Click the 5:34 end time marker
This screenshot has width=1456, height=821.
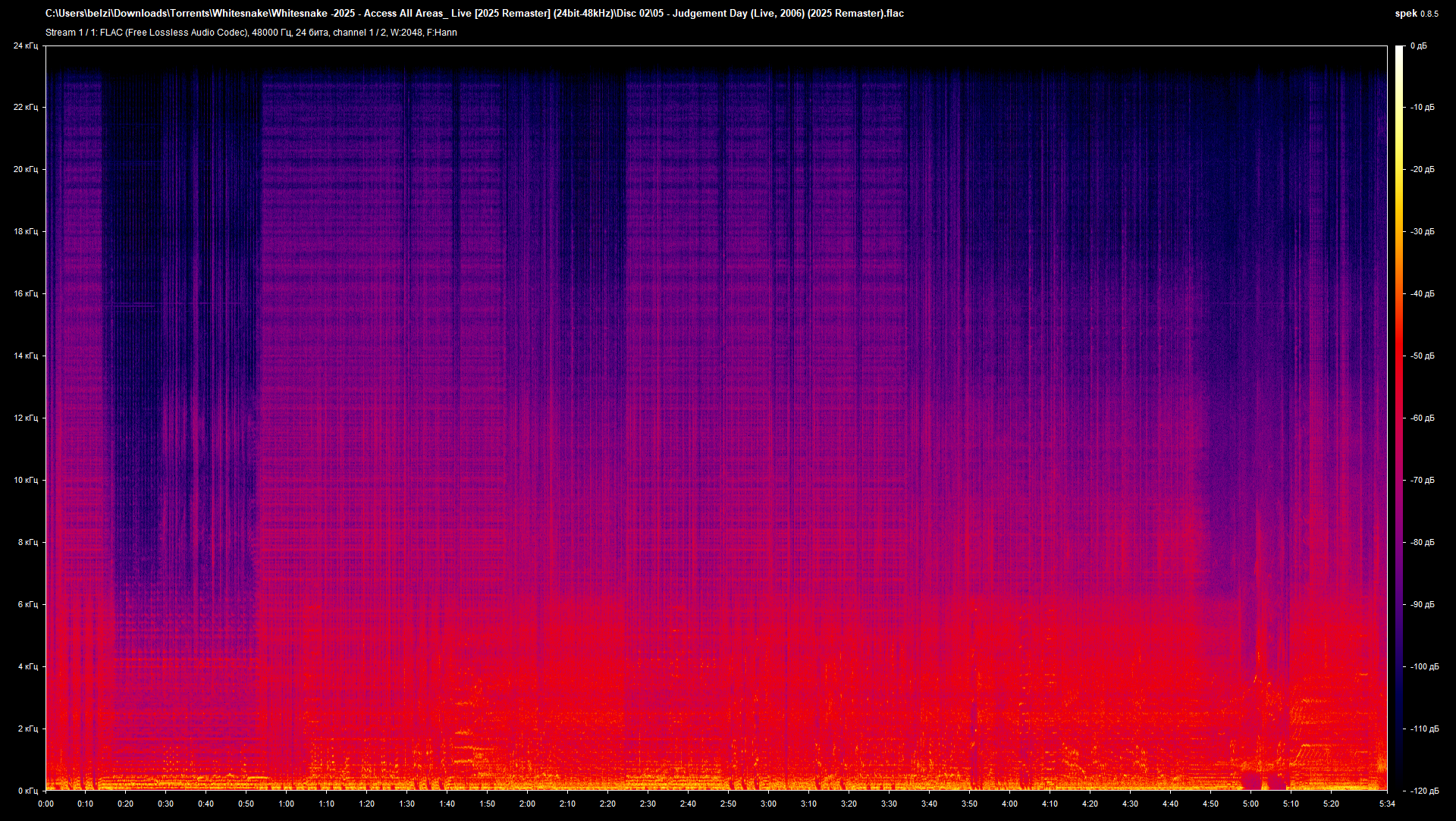click(1387, 804)
